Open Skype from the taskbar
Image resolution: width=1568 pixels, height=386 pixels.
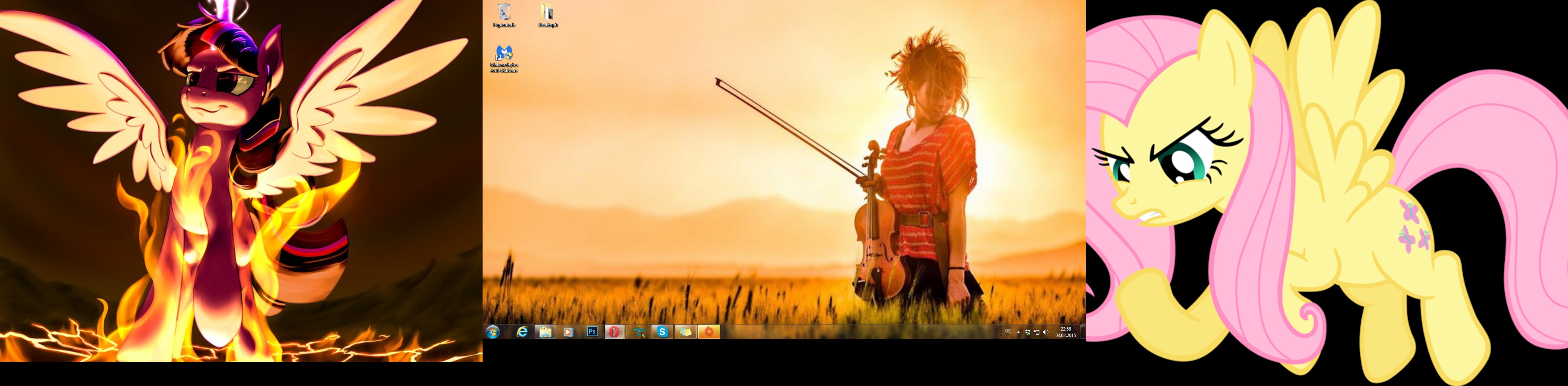(662, 332)
